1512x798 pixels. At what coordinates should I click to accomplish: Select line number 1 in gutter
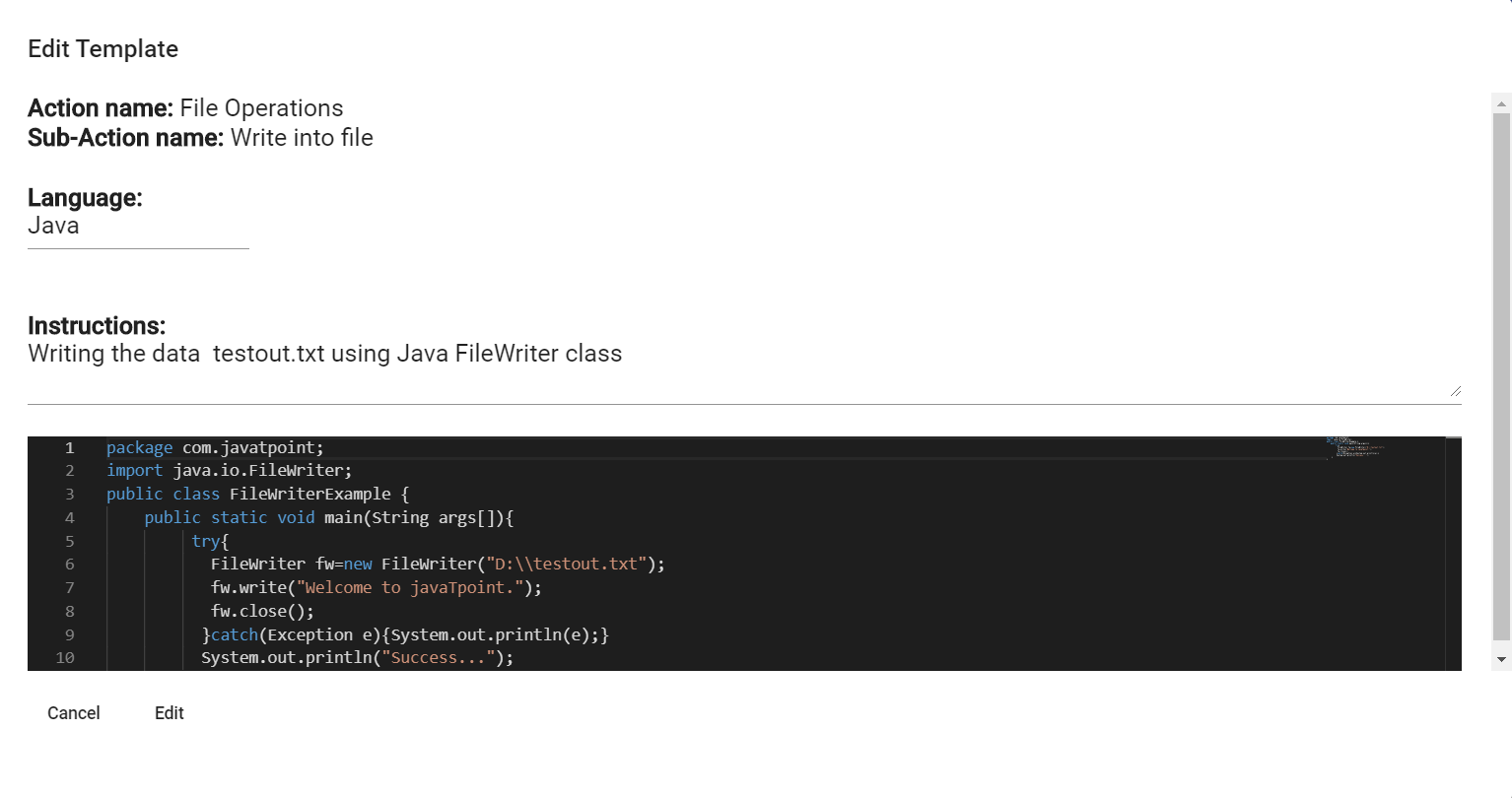[x=69, y=447]
